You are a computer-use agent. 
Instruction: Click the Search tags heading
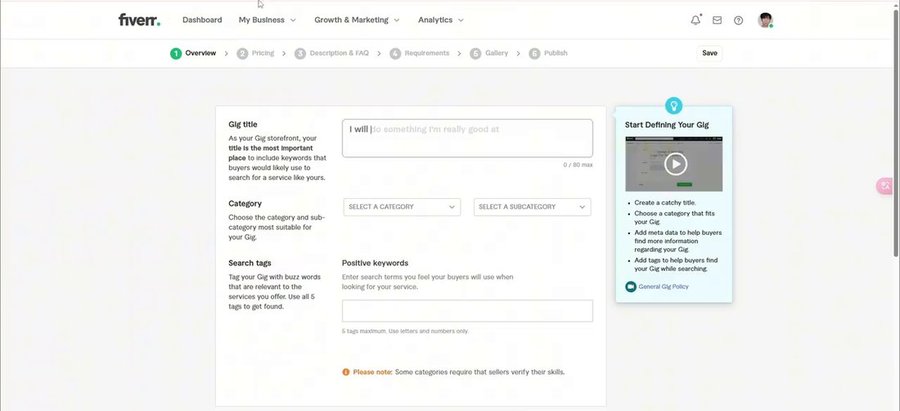(x=250, y=263)
